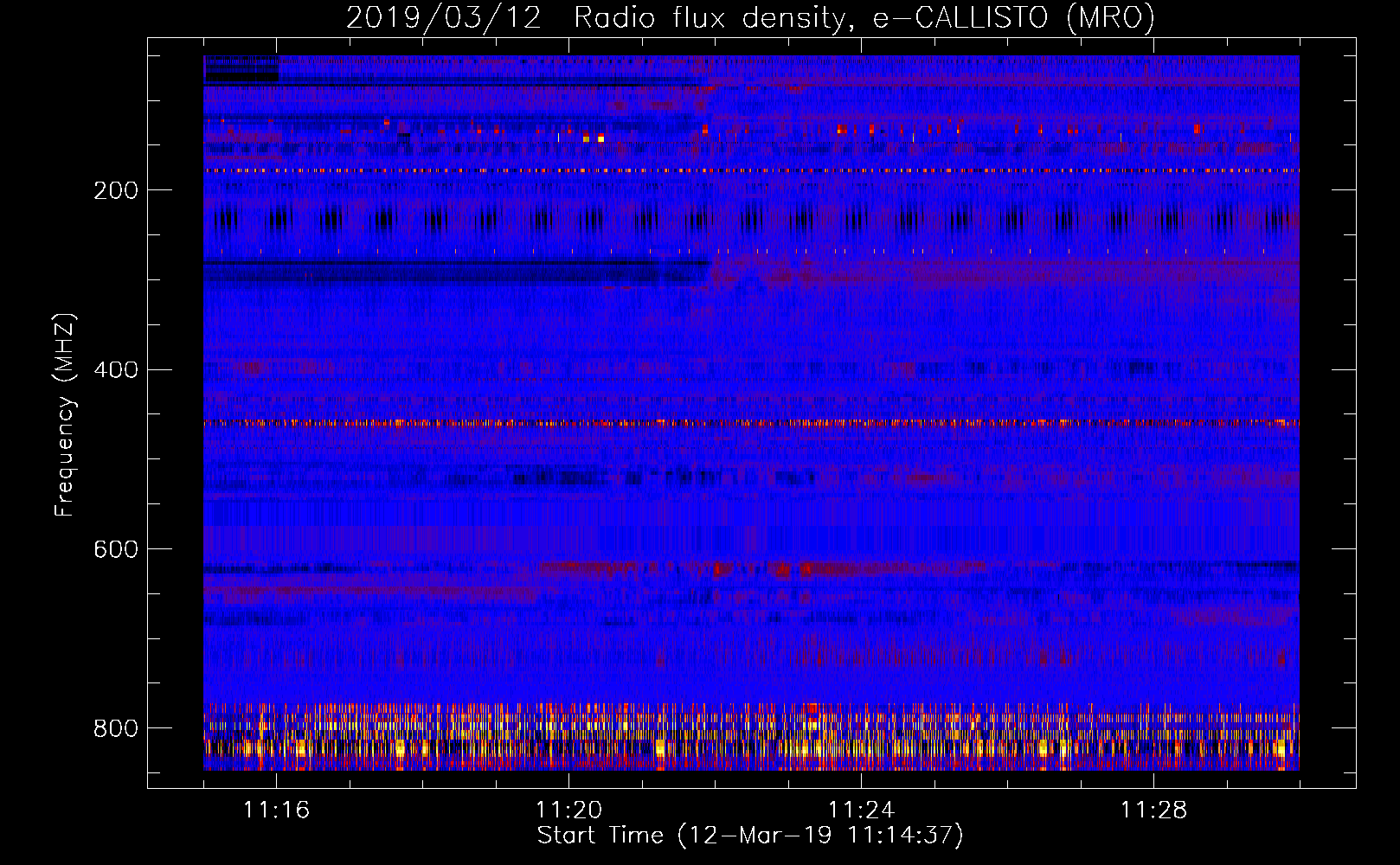
Task: Click the 11:28 time tick label
Action: [x=1153, y=810]
